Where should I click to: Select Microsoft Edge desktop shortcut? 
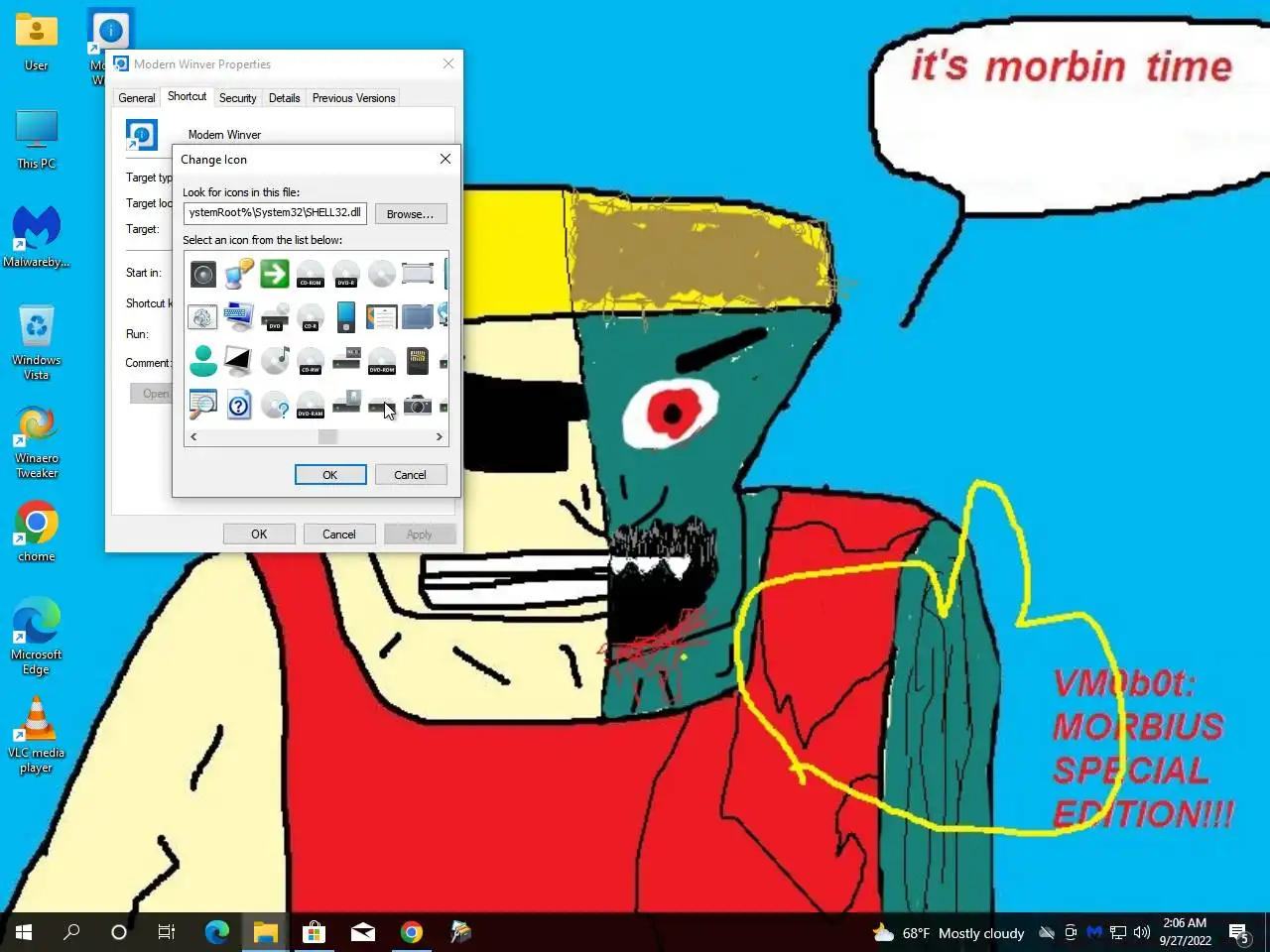tap(37, 637)
